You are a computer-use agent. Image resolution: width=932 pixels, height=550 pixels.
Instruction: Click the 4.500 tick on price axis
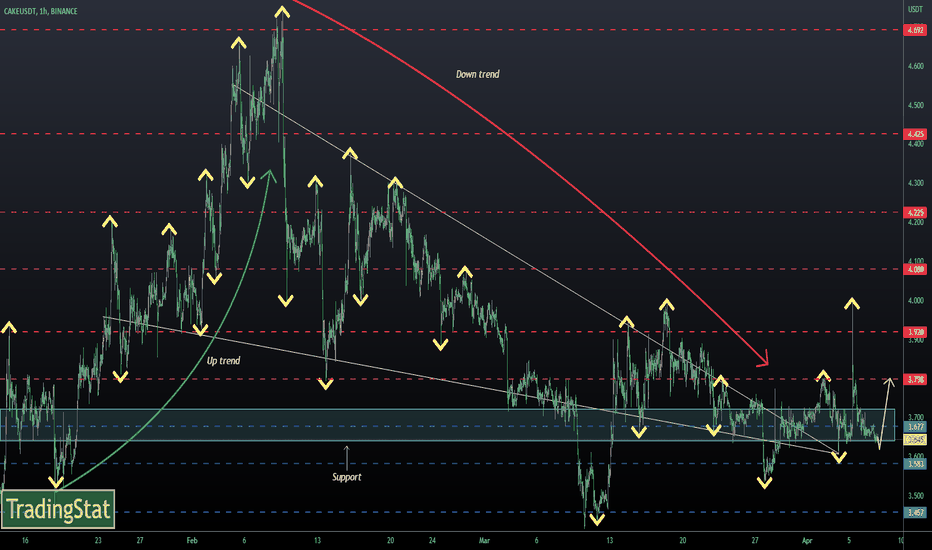[915, 105]
